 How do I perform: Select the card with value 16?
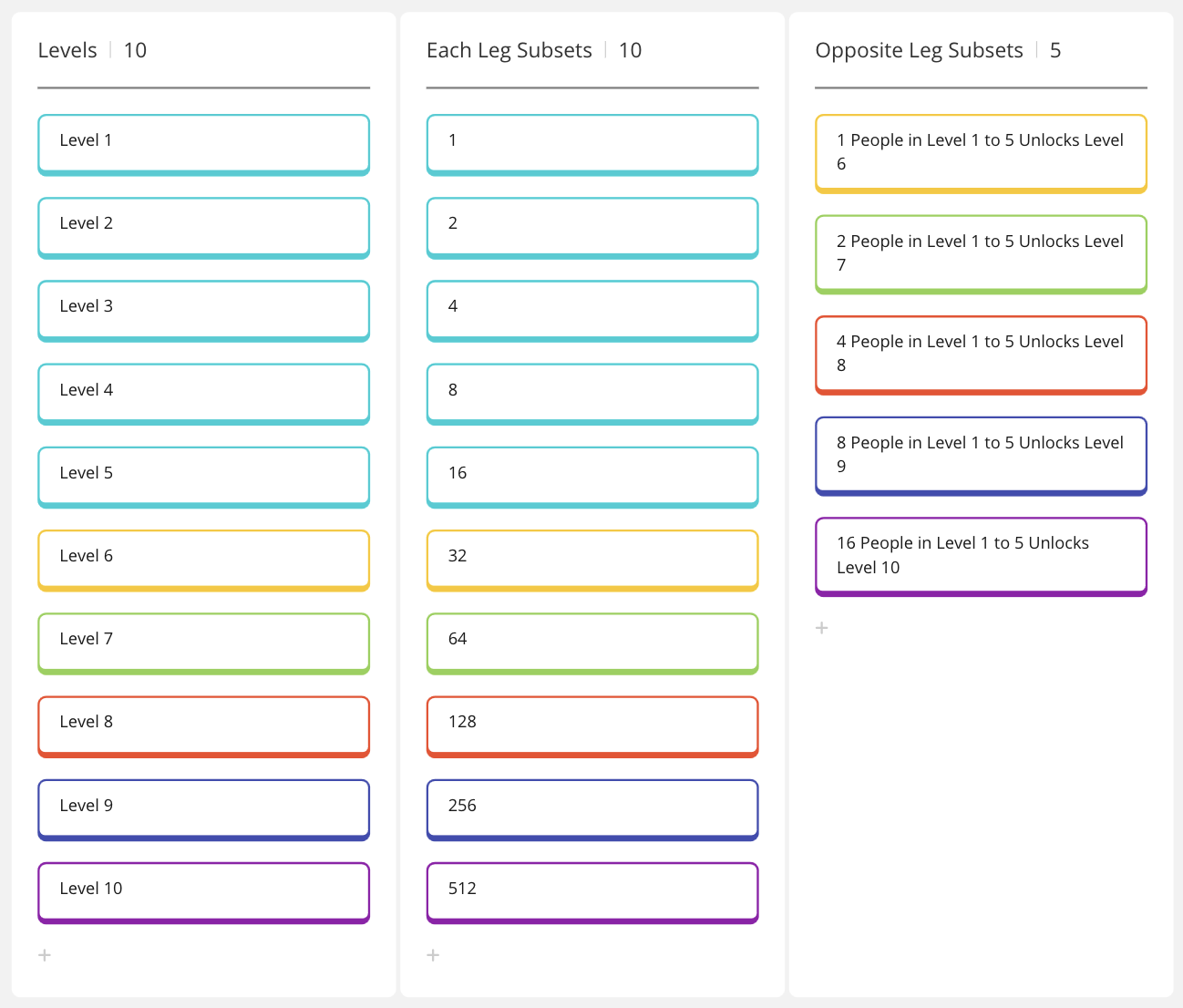(592, 478)
